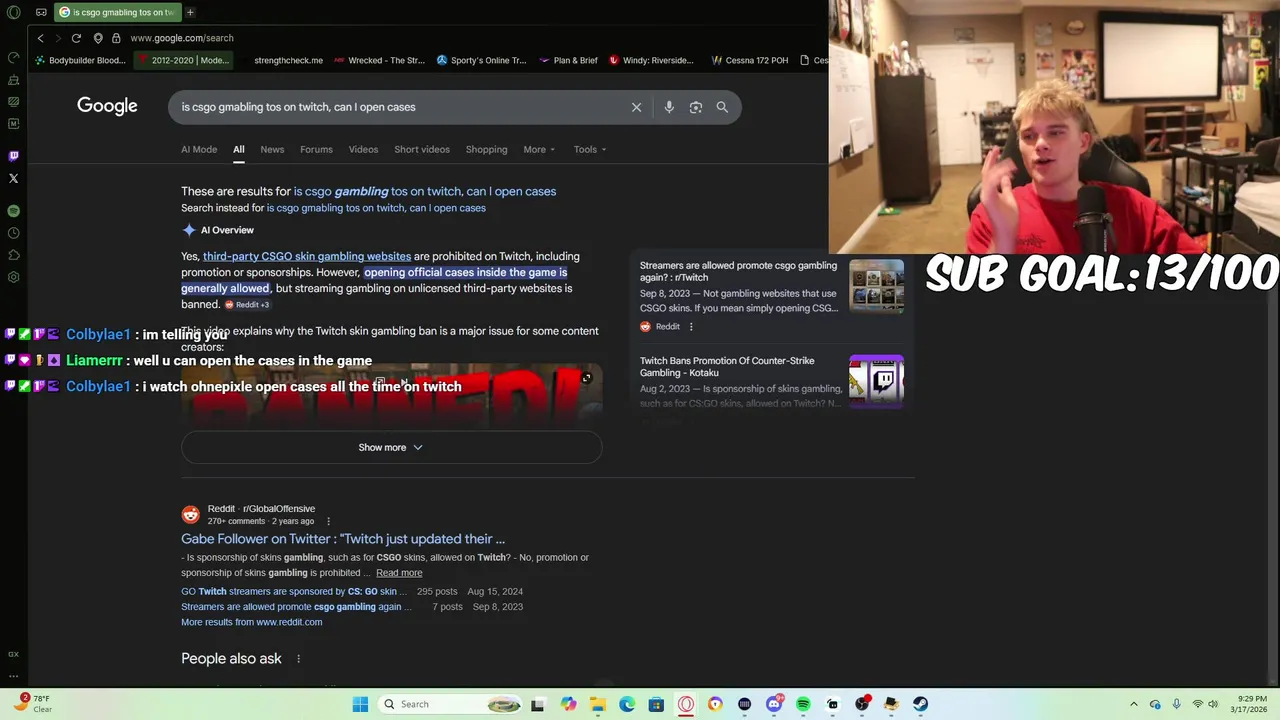Expand the banned video preview
Image resolution: width=1280 pixels, height=720 pixels.
coord(586,378)
